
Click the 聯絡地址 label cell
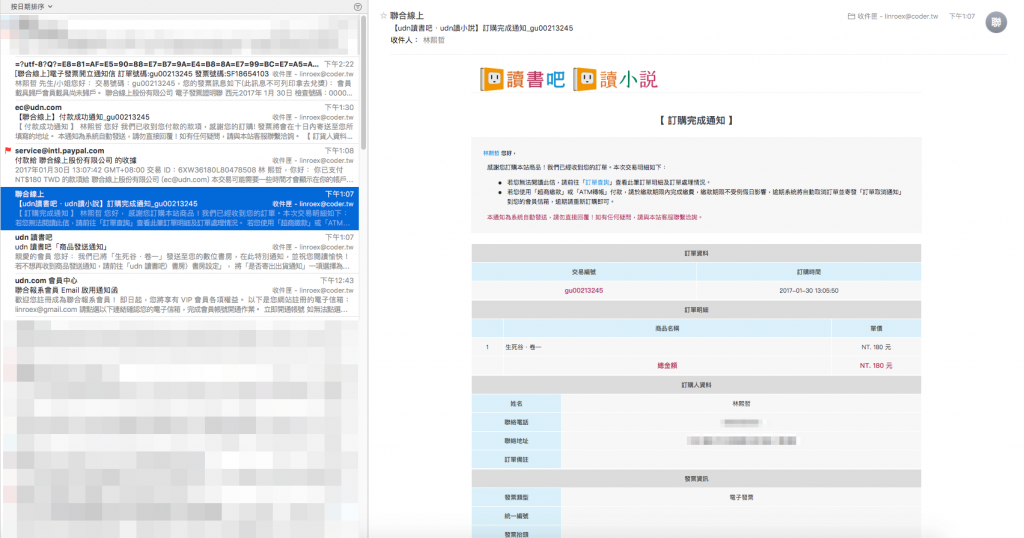coord(517,441)
